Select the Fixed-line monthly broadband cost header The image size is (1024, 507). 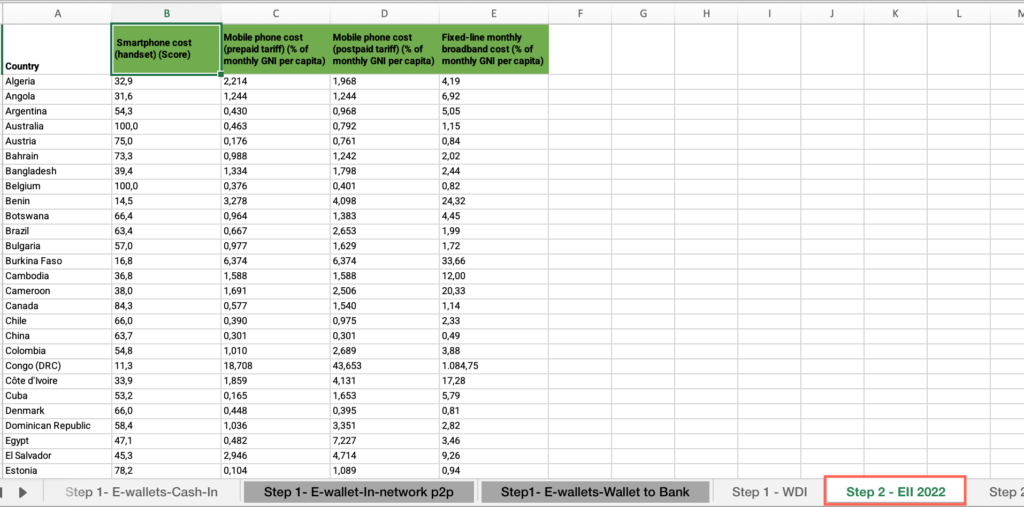coord(494,49)
